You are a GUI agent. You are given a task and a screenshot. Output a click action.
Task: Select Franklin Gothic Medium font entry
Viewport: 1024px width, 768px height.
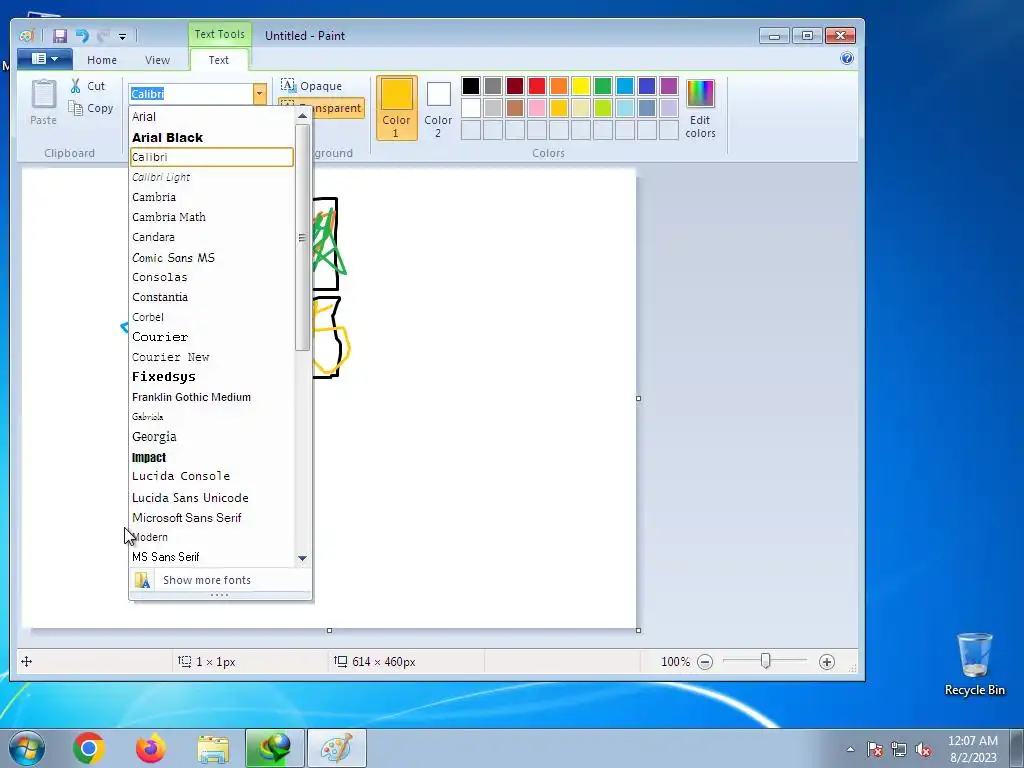tap(212, 397)
